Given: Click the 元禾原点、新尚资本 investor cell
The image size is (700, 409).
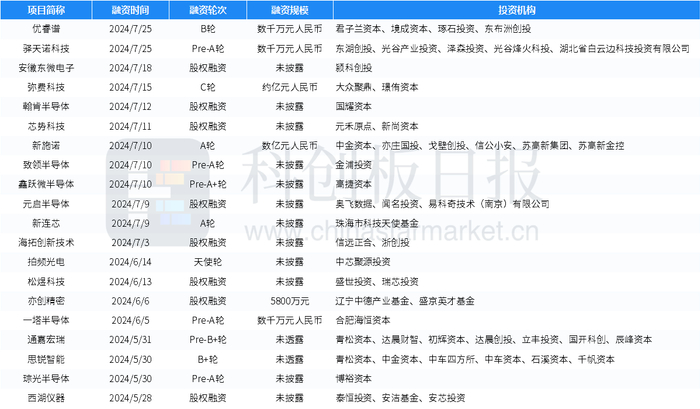Looking at the screenshot, I should [x=377, y=126].
